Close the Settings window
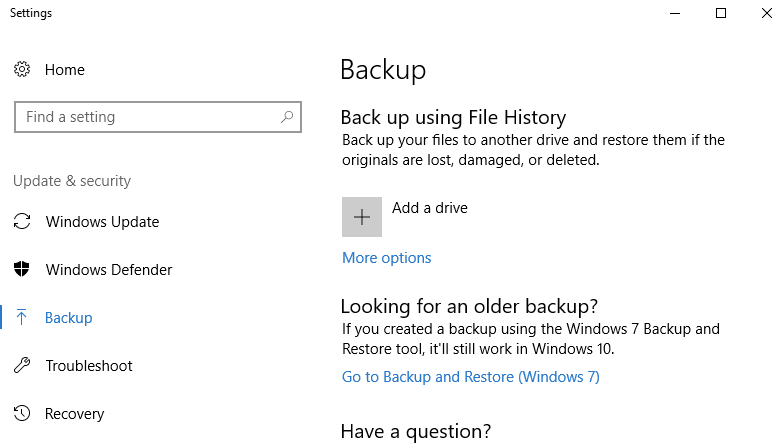The width and height of the screenshot is (782, 444). (x=767, y=13)
